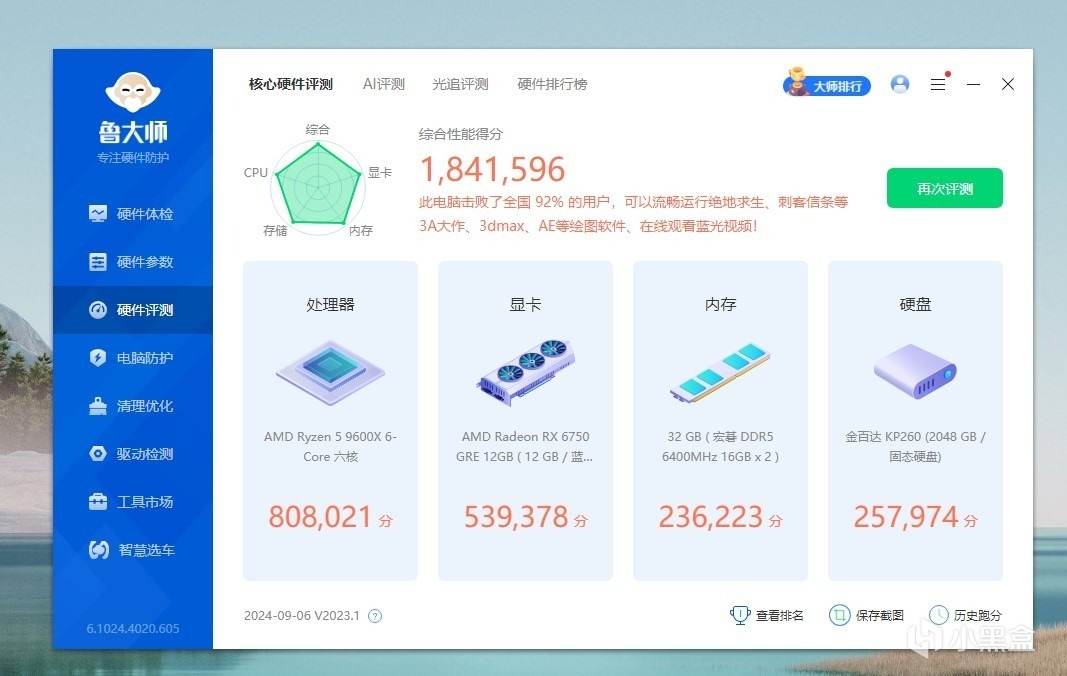This screenshot has width=1067, height=676.
Task: Minimize the 鲁大师 window
Action: [973, 84]
